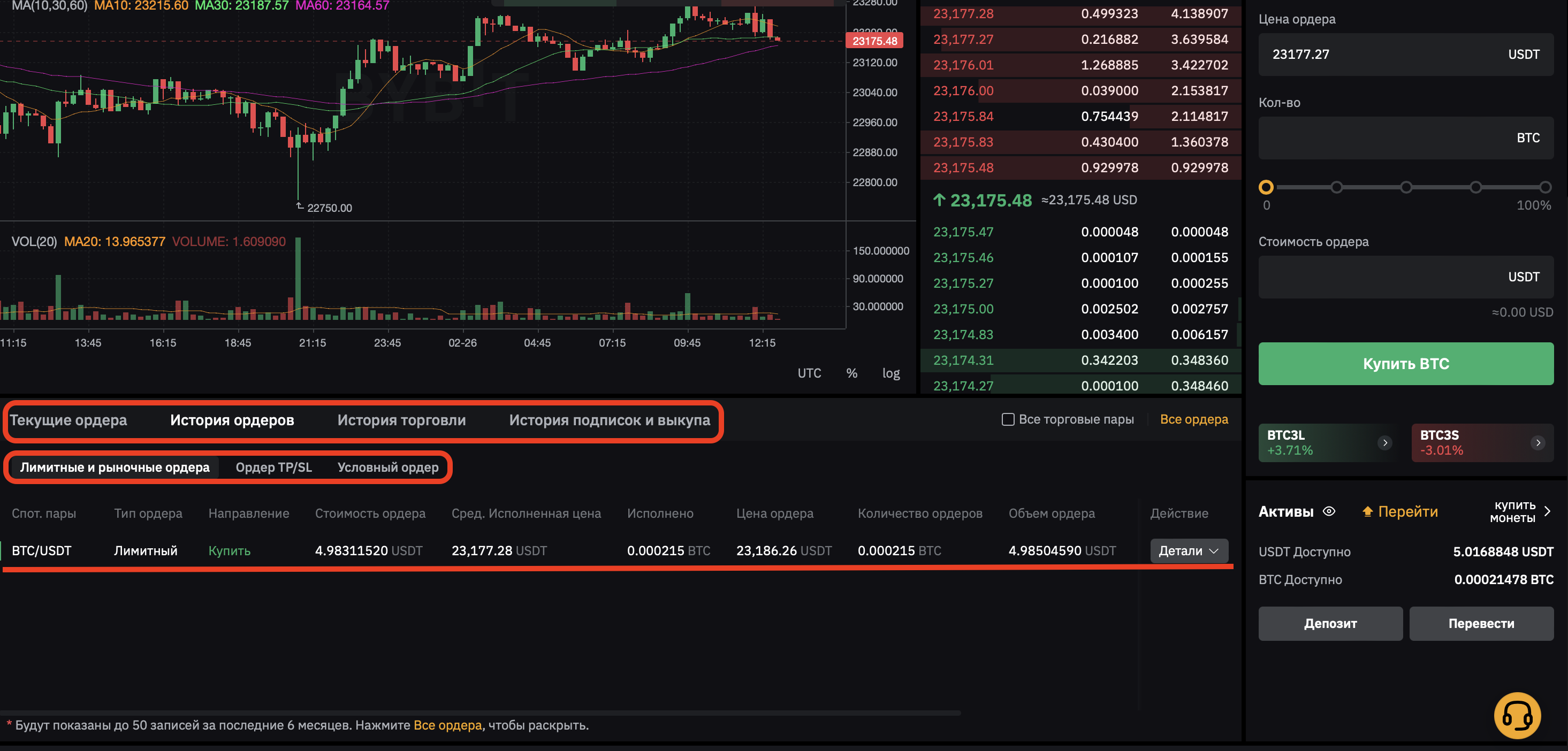Viewport: 1568px width, 751px height.
Task: Switch to История торговли tab
Action: click(402, 420)
